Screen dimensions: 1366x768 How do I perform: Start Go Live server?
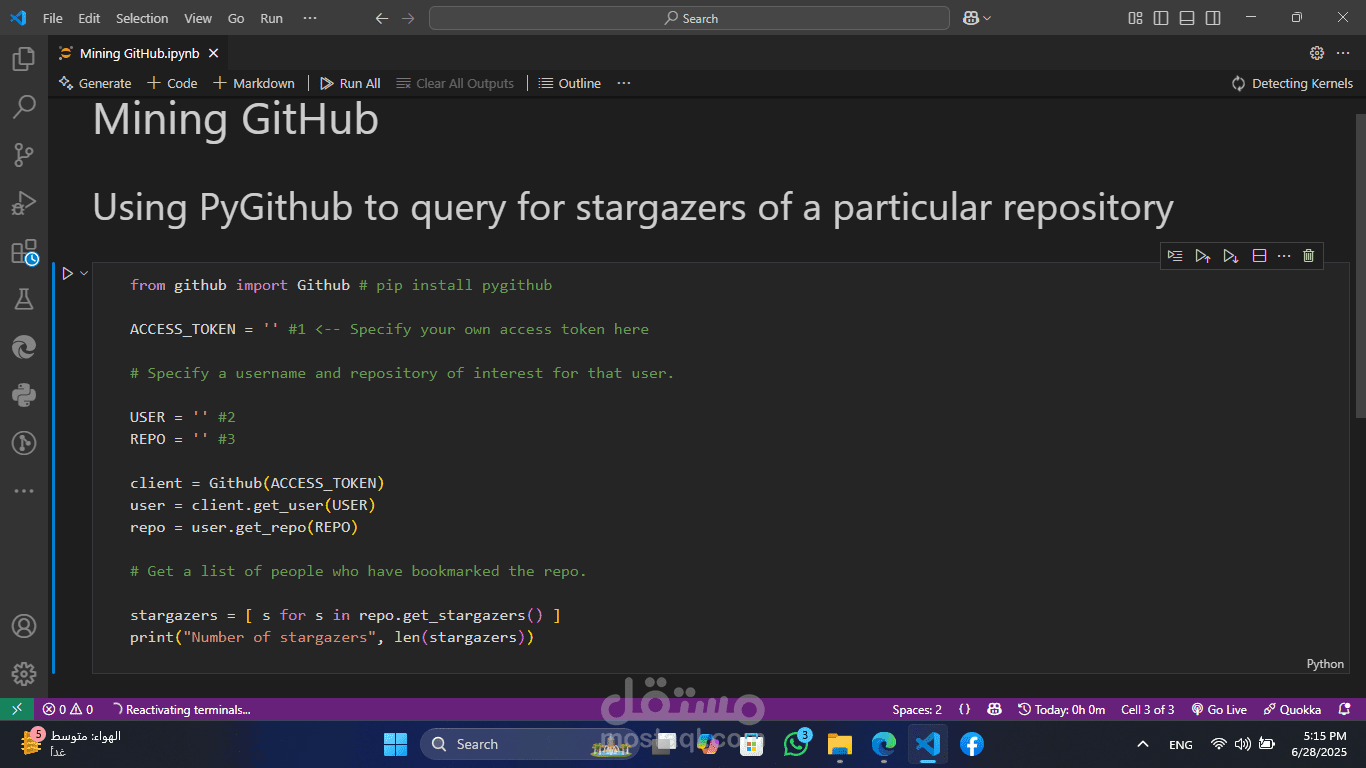point(1219,709)
